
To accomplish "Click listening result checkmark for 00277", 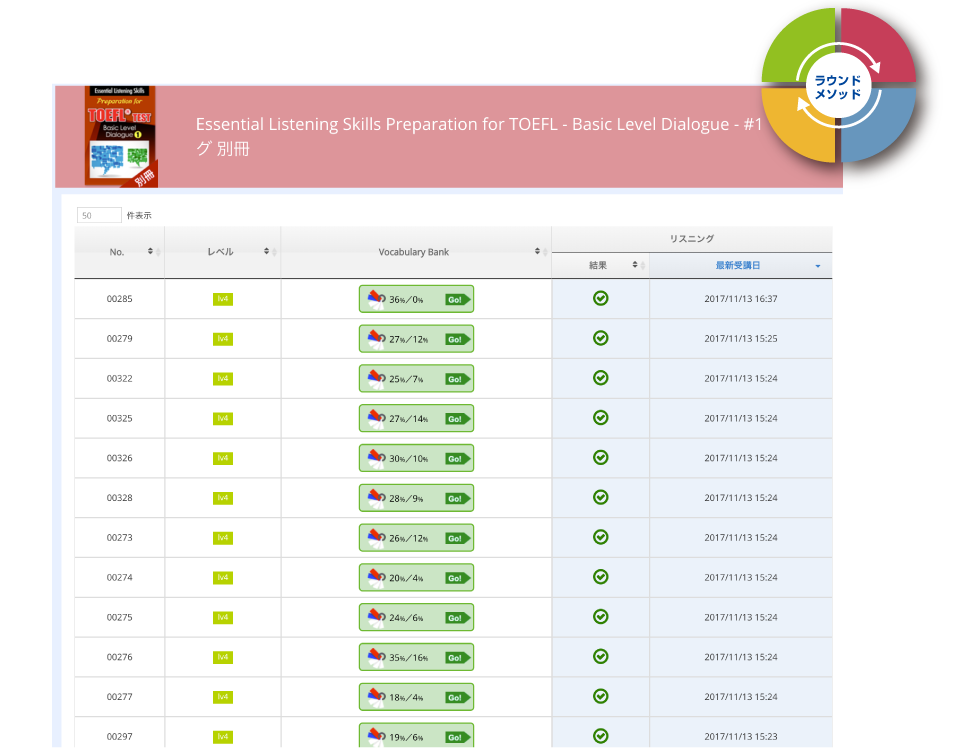I will [601, 696].
